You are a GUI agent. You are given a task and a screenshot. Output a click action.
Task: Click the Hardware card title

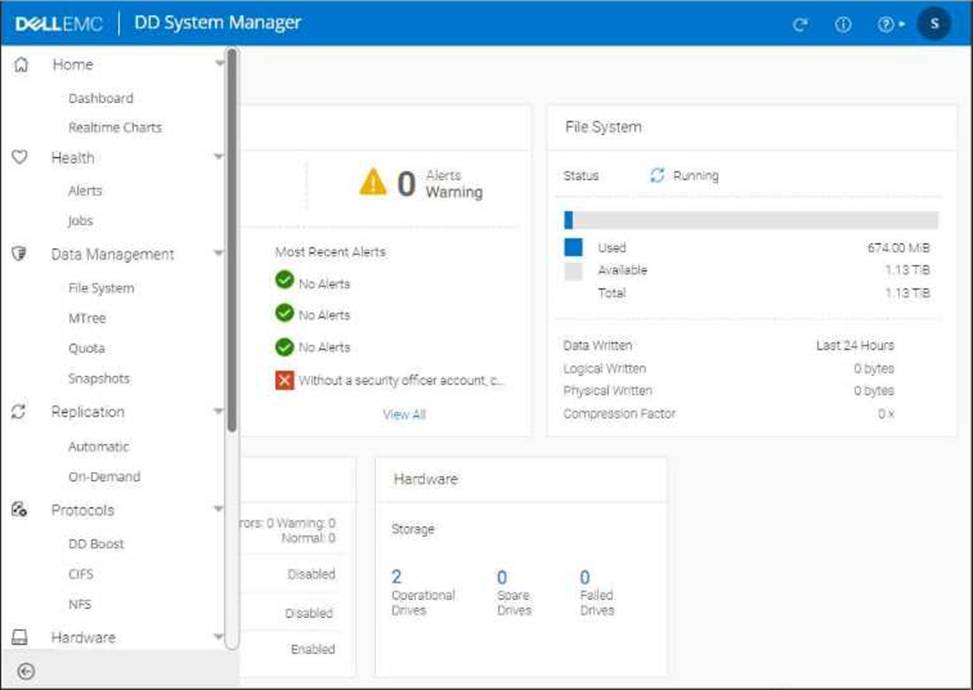pos(426,479)
